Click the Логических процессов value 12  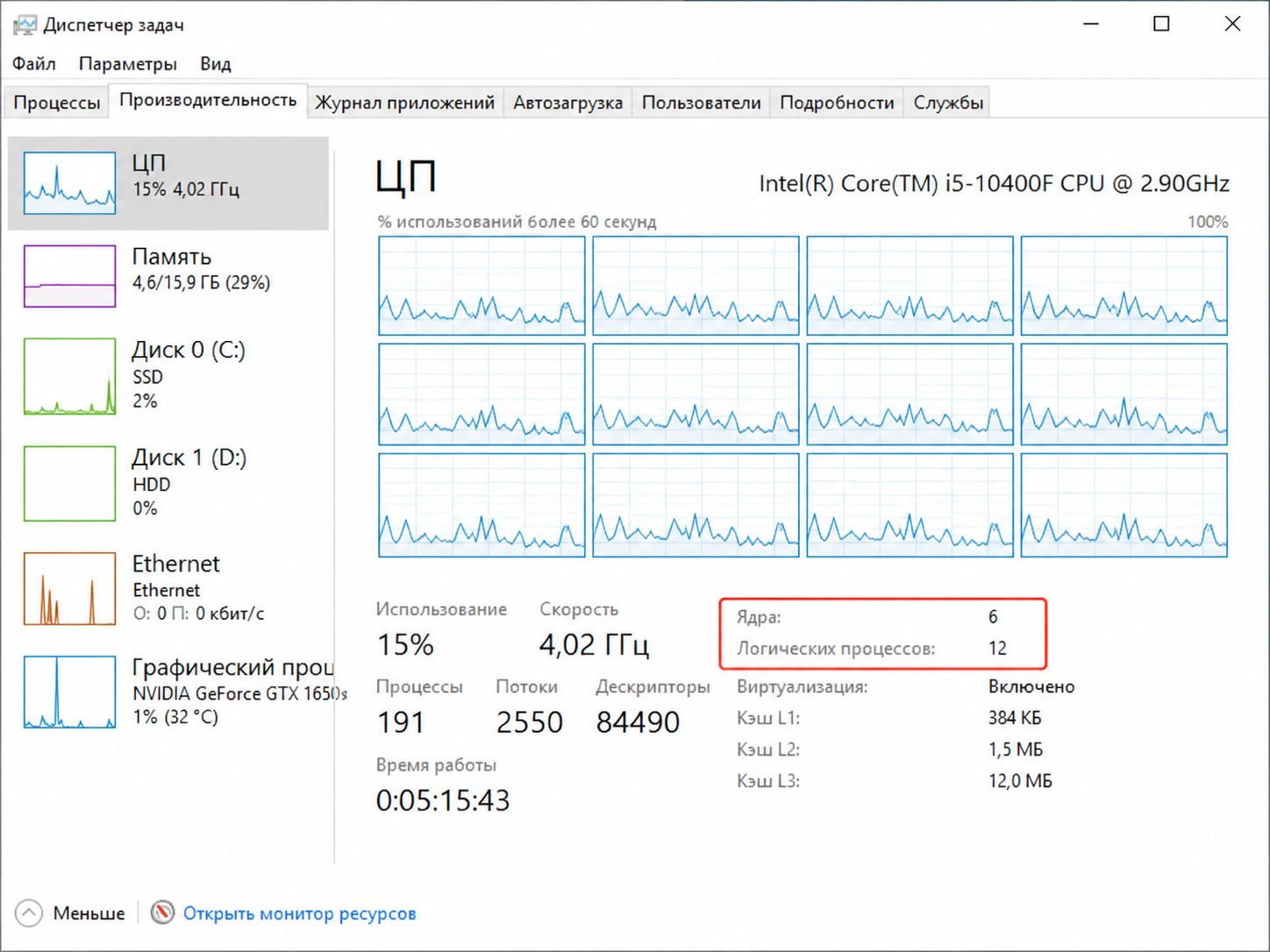pos(997,649)
